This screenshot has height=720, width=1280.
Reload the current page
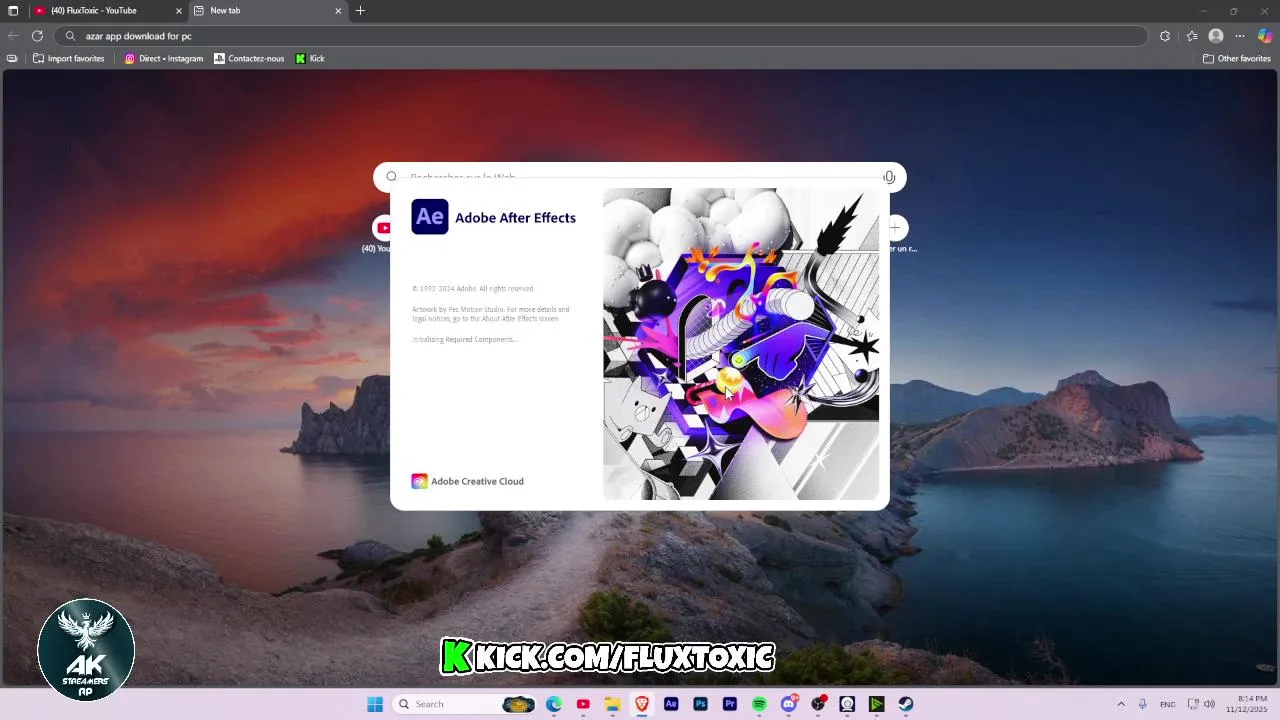point(37,36)
